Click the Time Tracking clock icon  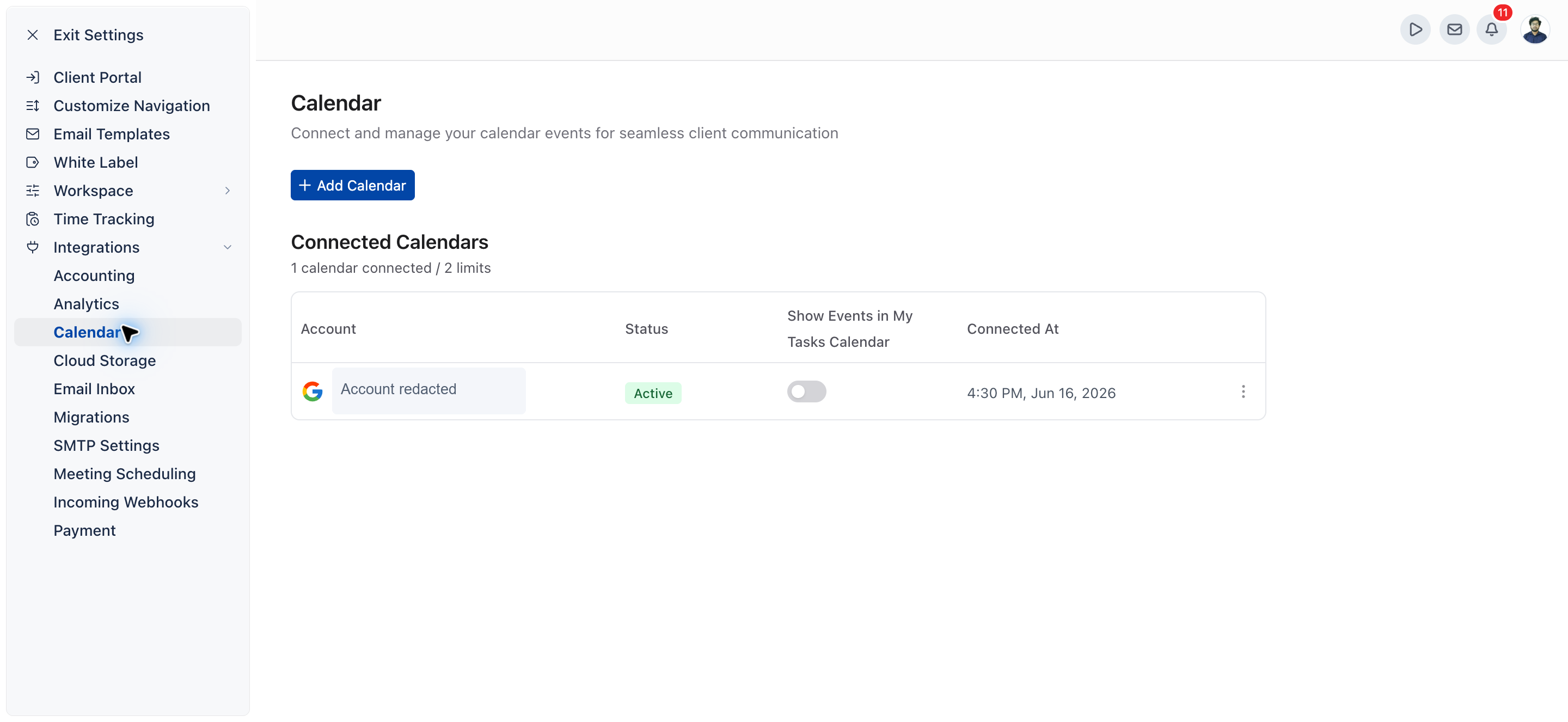point(33,219)
